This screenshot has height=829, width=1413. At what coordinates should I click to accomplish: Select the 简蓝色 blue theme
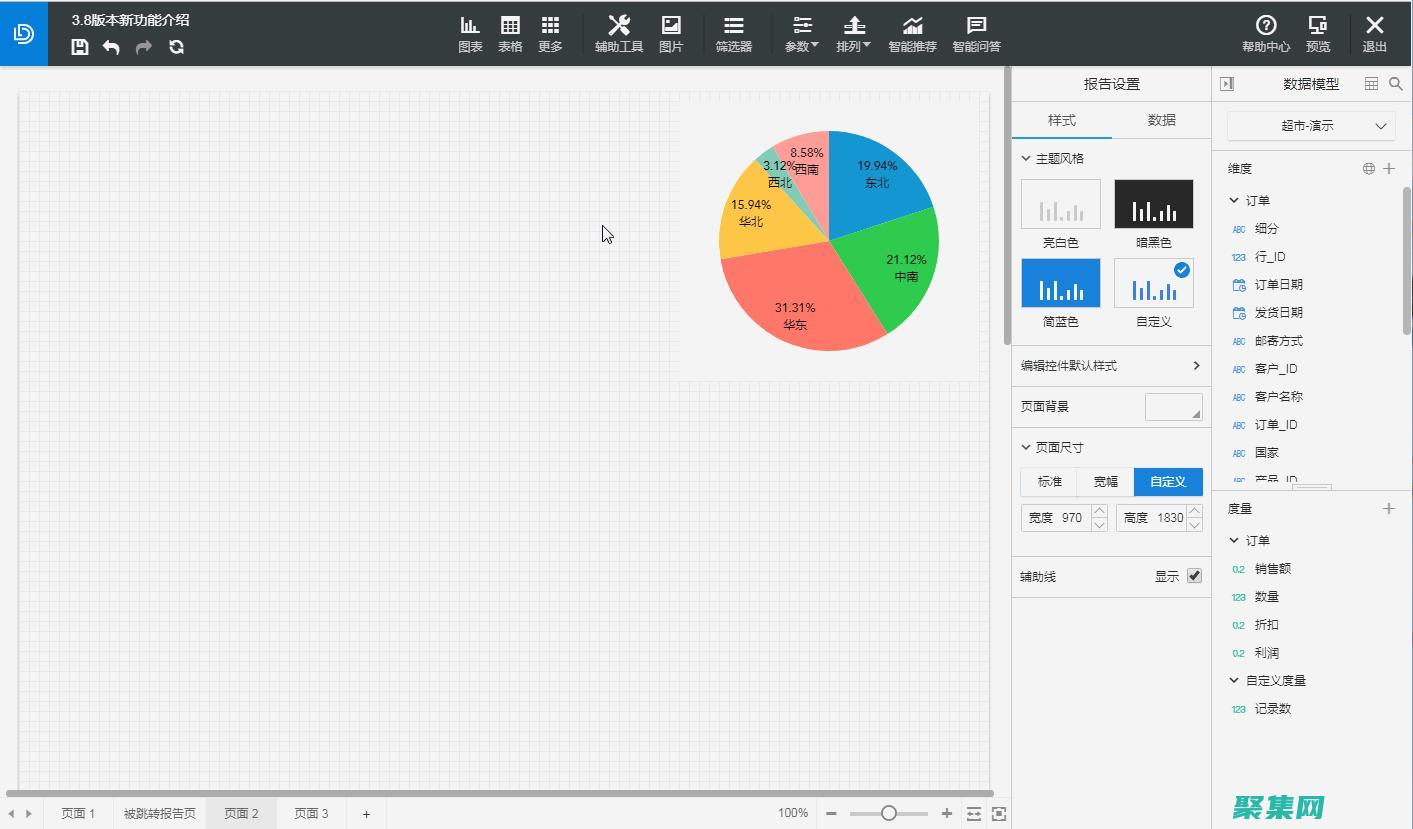pos(1060,284)
